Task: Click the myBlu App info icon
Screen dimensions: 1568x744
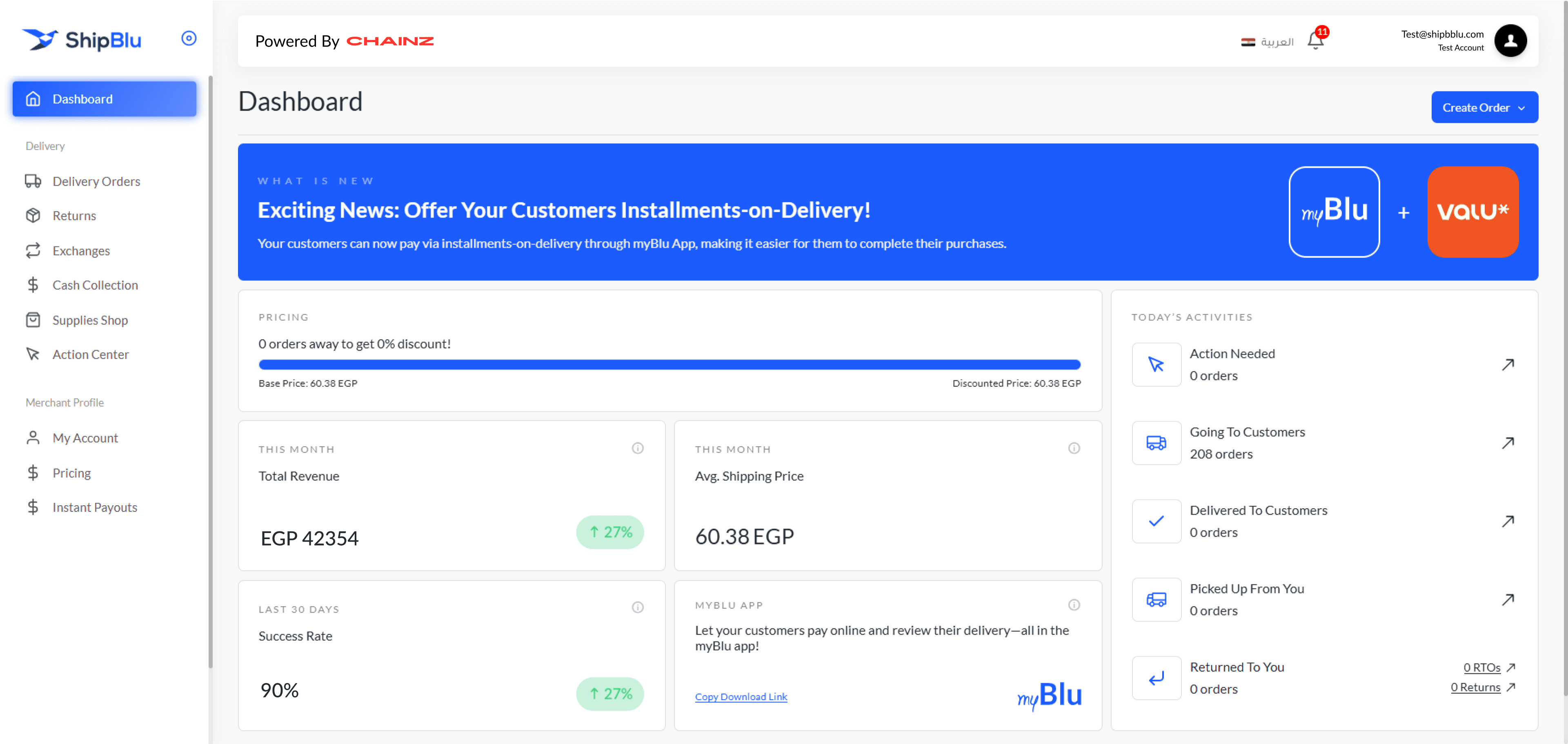Action: click(x=1074, y=605)
